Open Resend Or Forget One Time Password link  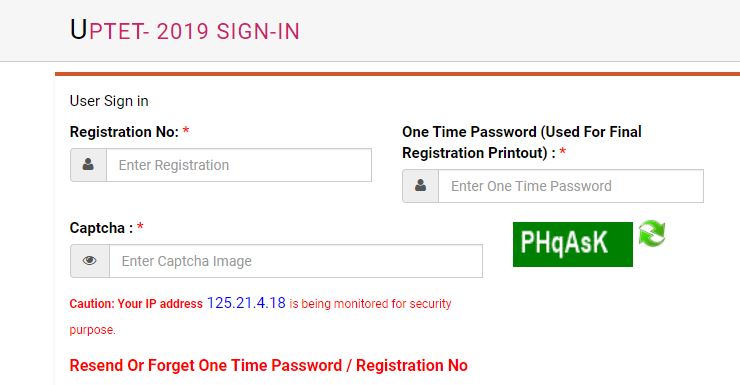click(x=269, y=366)
